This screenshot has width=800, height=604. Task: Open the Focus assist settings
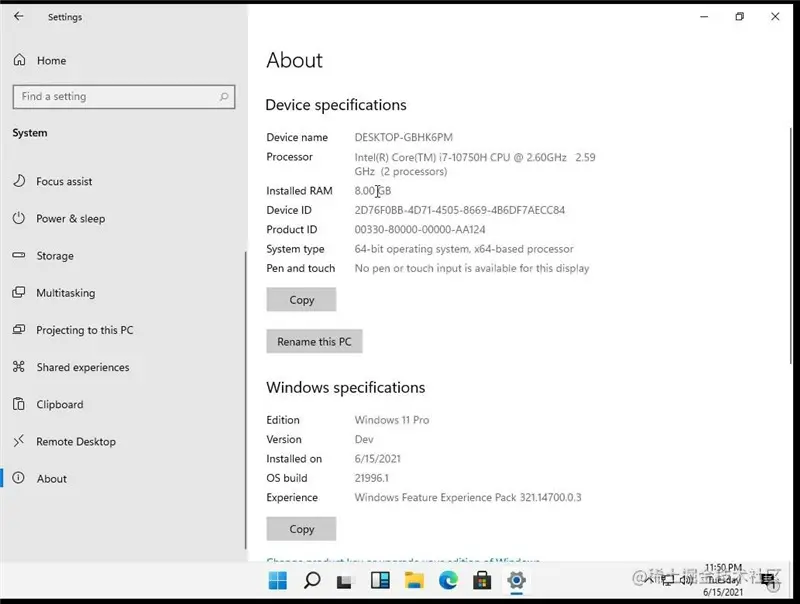(x=64, y=181)
